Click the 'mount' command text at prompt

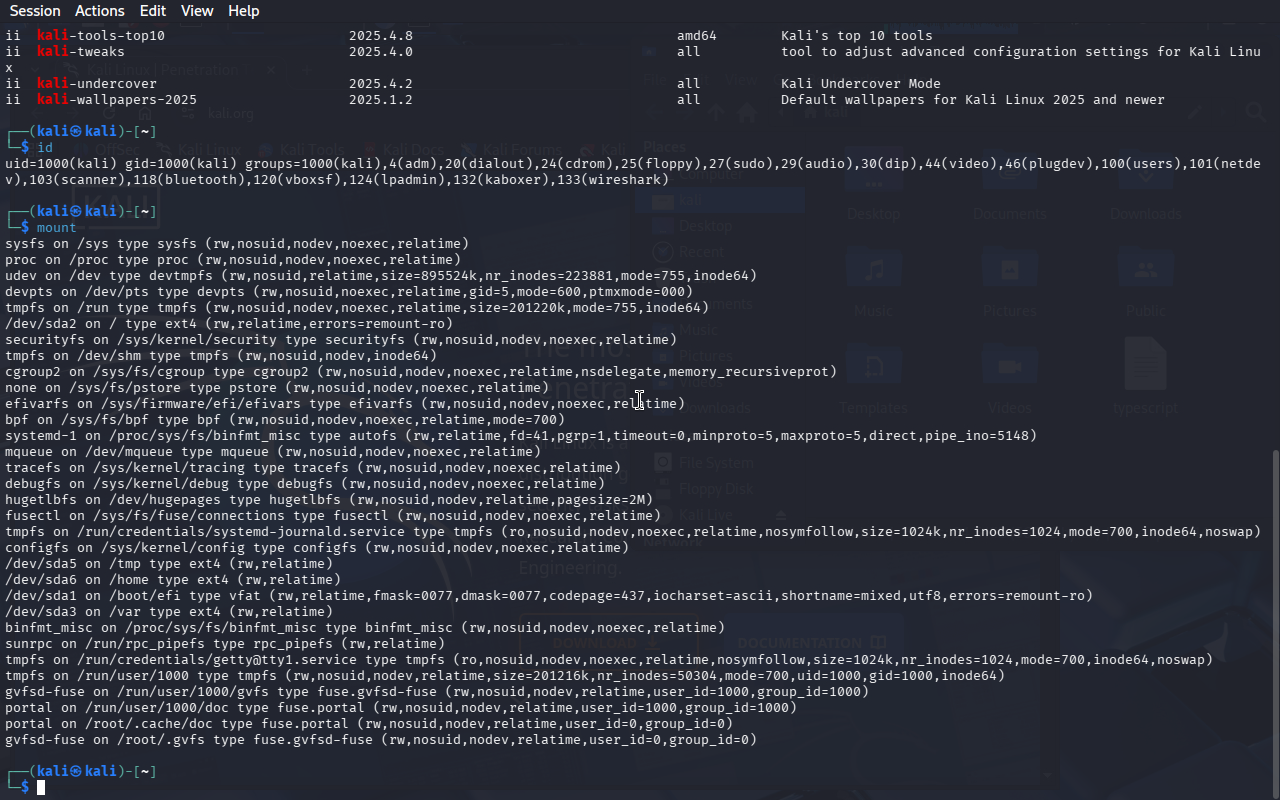[x=56, y=228]
